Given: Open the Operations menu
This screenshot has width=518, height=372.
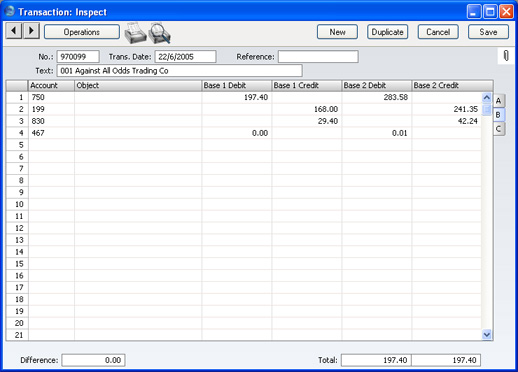Looking at the screenshot, I should (82, 32).
